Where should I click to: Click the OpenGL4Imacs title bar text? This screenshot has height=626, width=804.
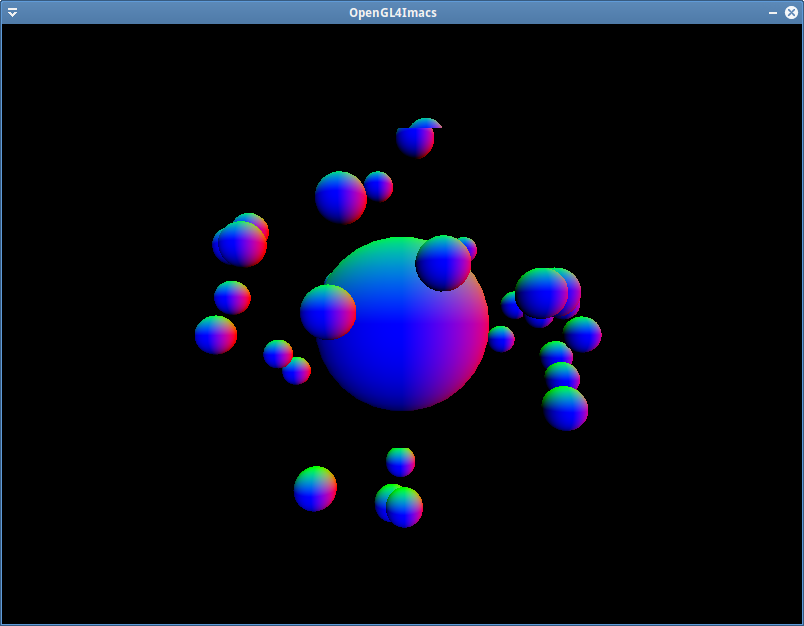coord(393,13)
